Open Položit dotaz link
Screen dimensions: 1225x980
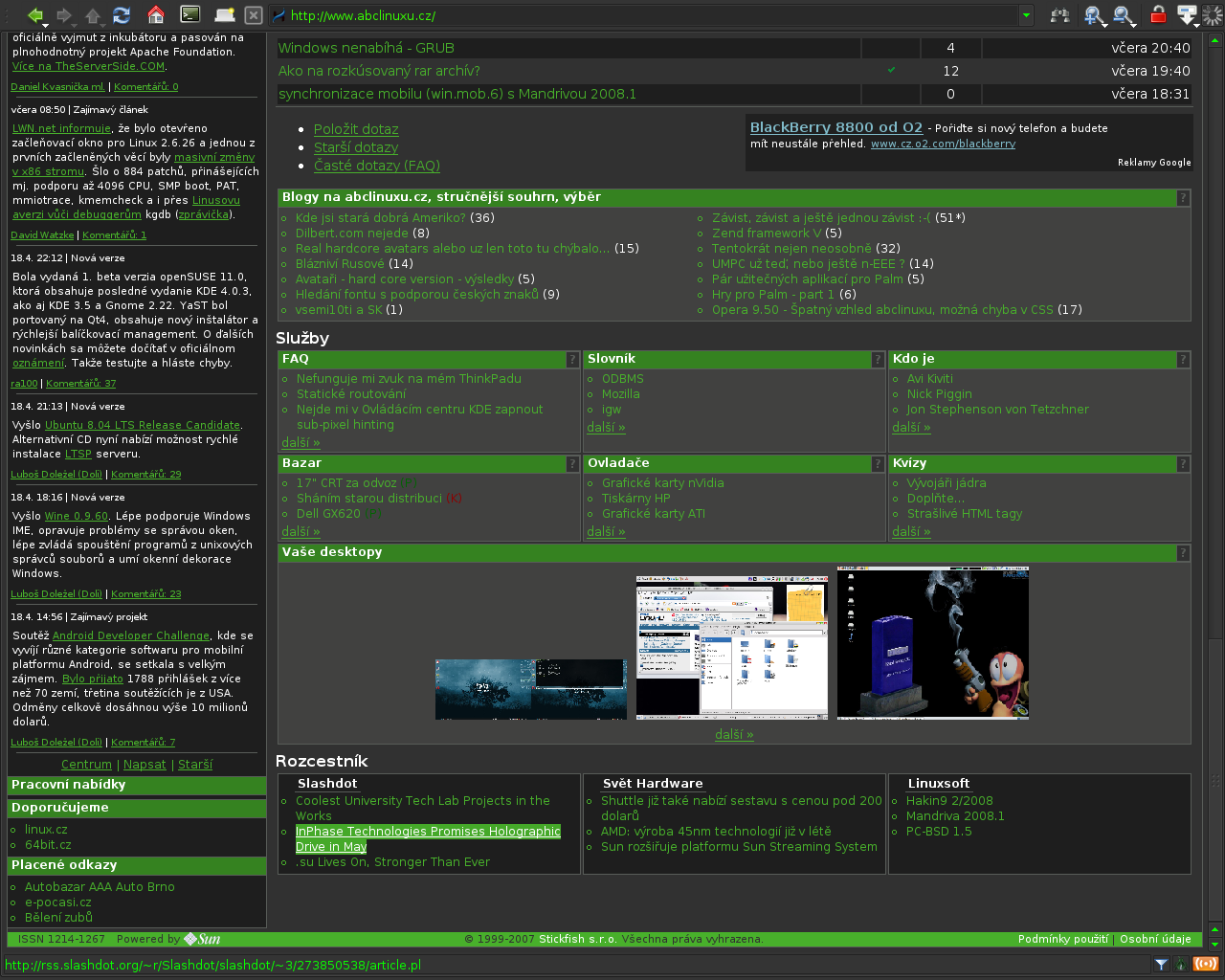pyautogui.click(x=356, y=129)
